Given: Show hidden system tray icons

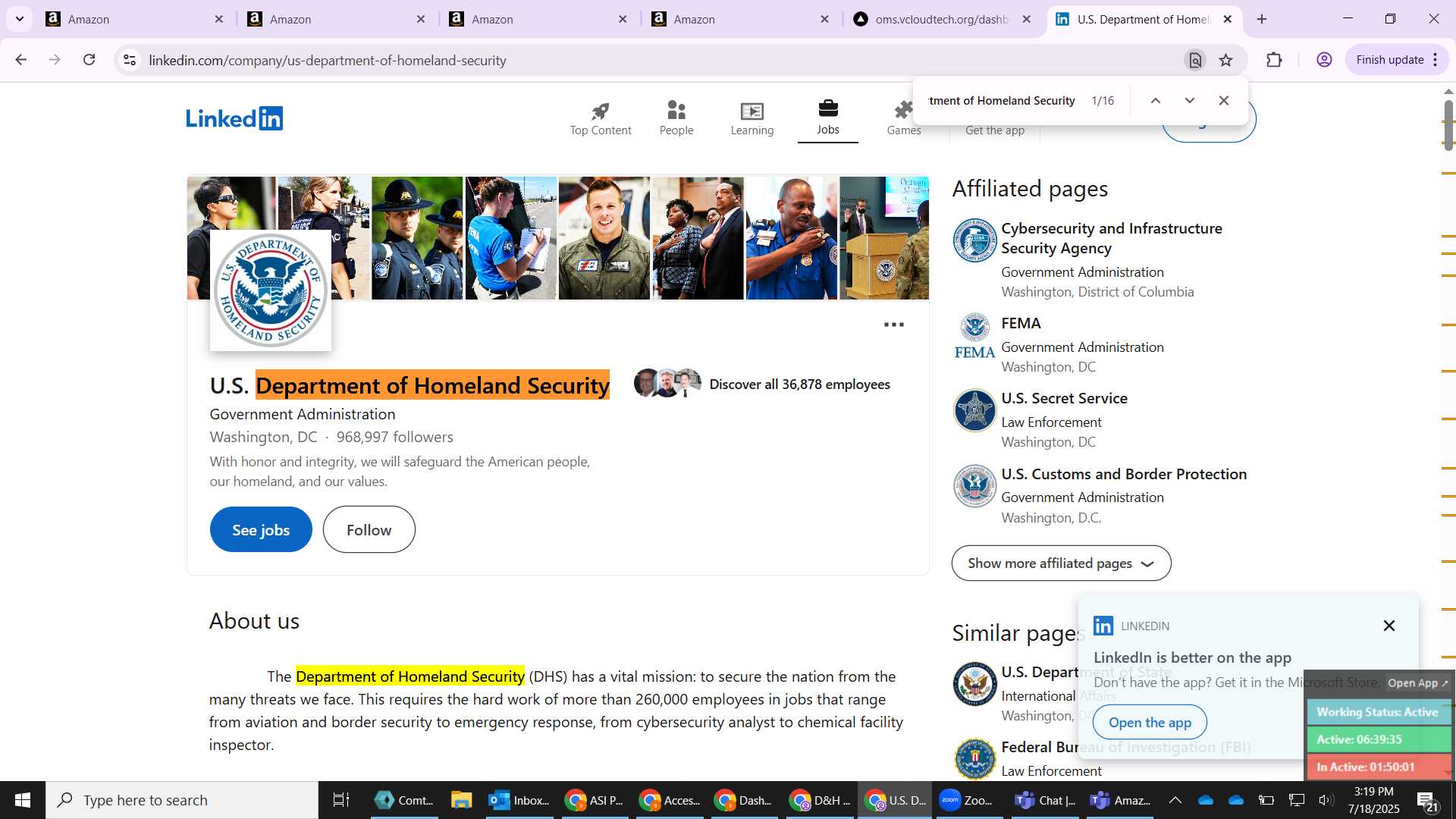Looking at the screenshot, I should (1175, 800).
